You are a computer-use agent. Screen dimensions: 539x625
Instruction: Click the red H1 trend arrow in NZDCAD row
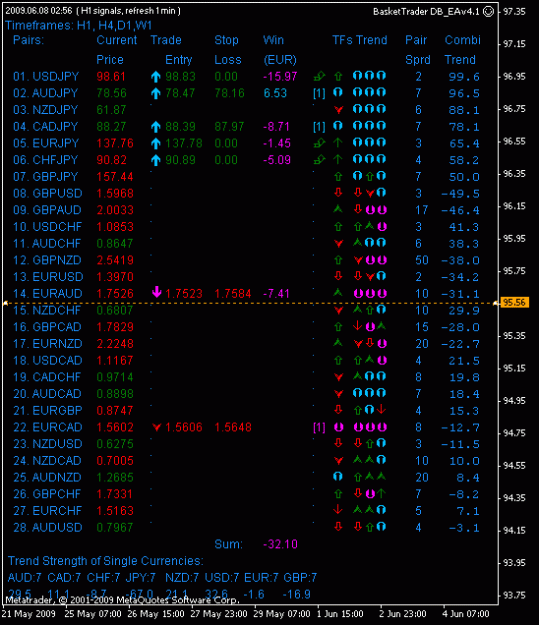click(338, 460)
